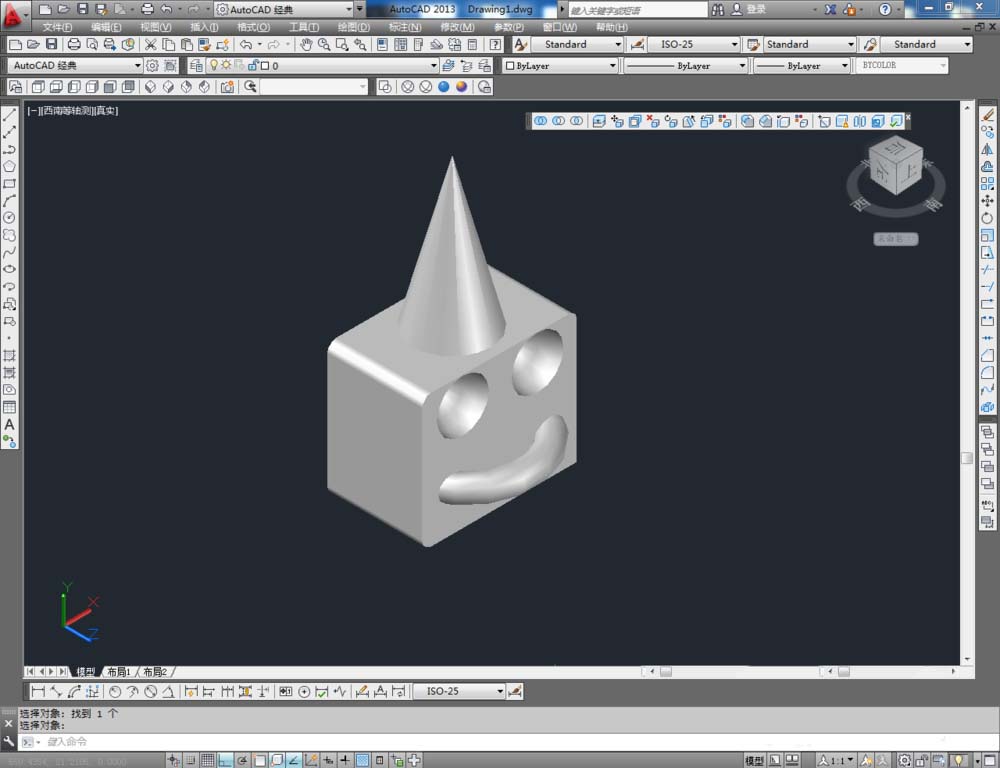The image size is (1000, 768).
Task: Open the lineweight ByLayer dropdown
Action: click(802, 65)
